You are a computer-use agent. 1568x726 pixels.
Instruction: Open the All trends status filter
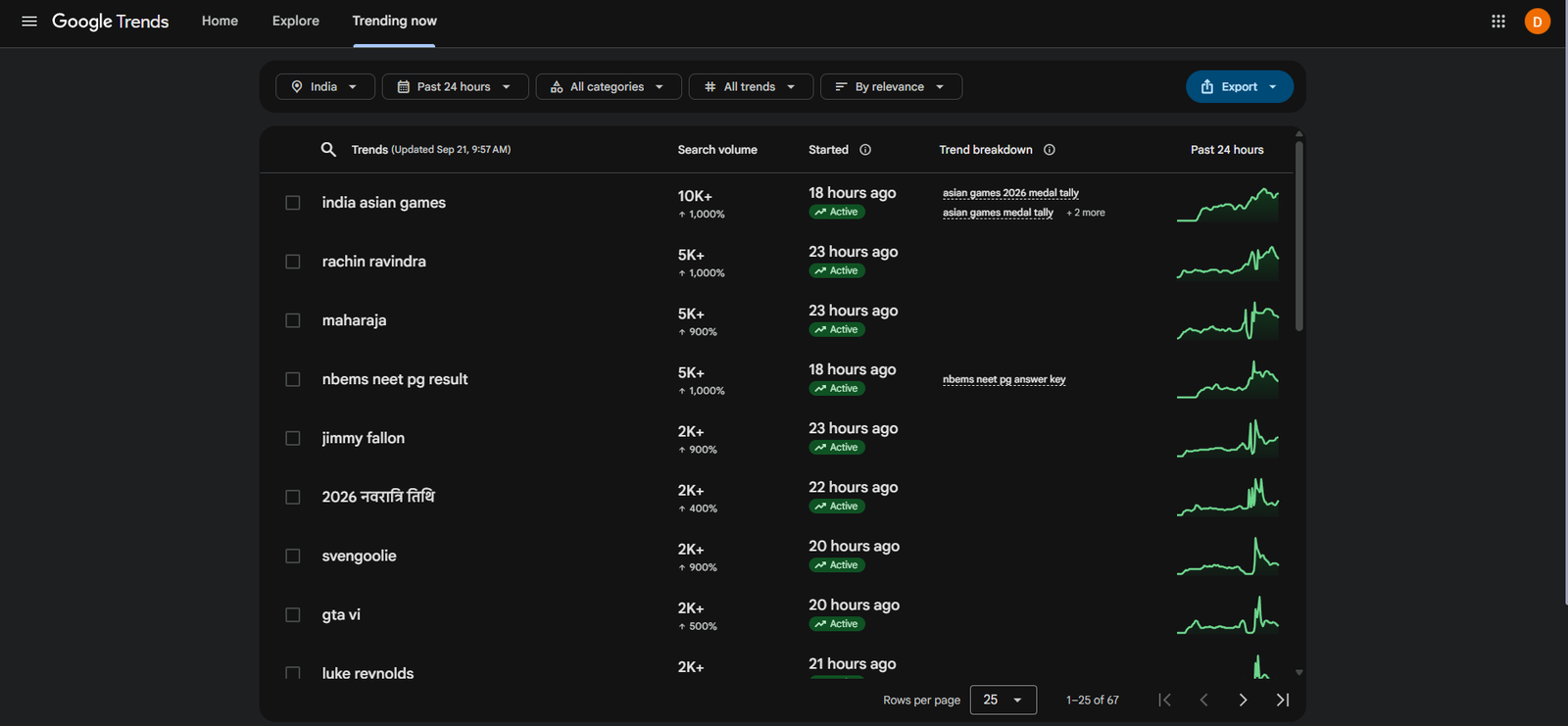click(x=751, y=87)
